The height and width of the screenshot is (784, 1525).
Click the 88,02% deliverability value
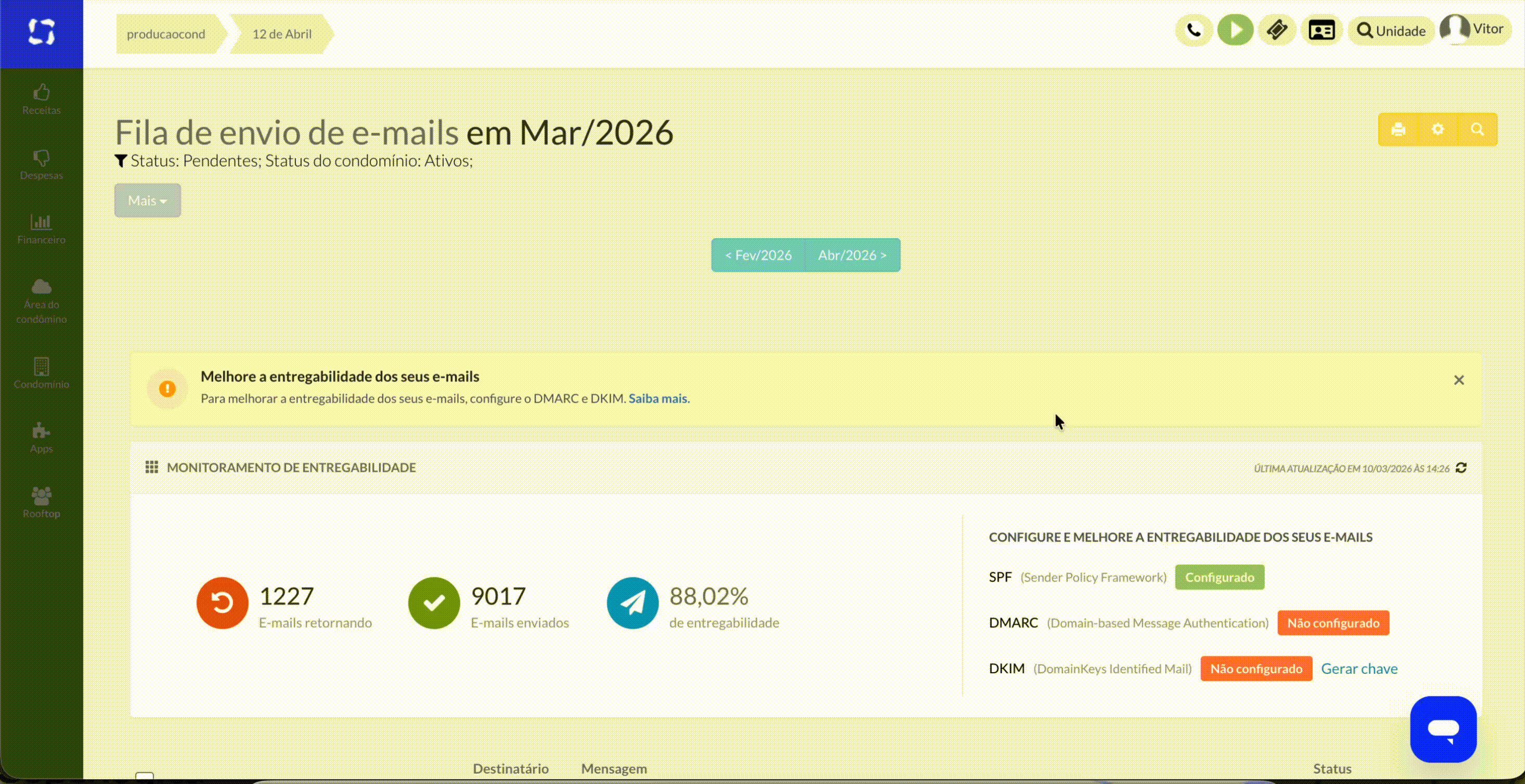(708, 596)
